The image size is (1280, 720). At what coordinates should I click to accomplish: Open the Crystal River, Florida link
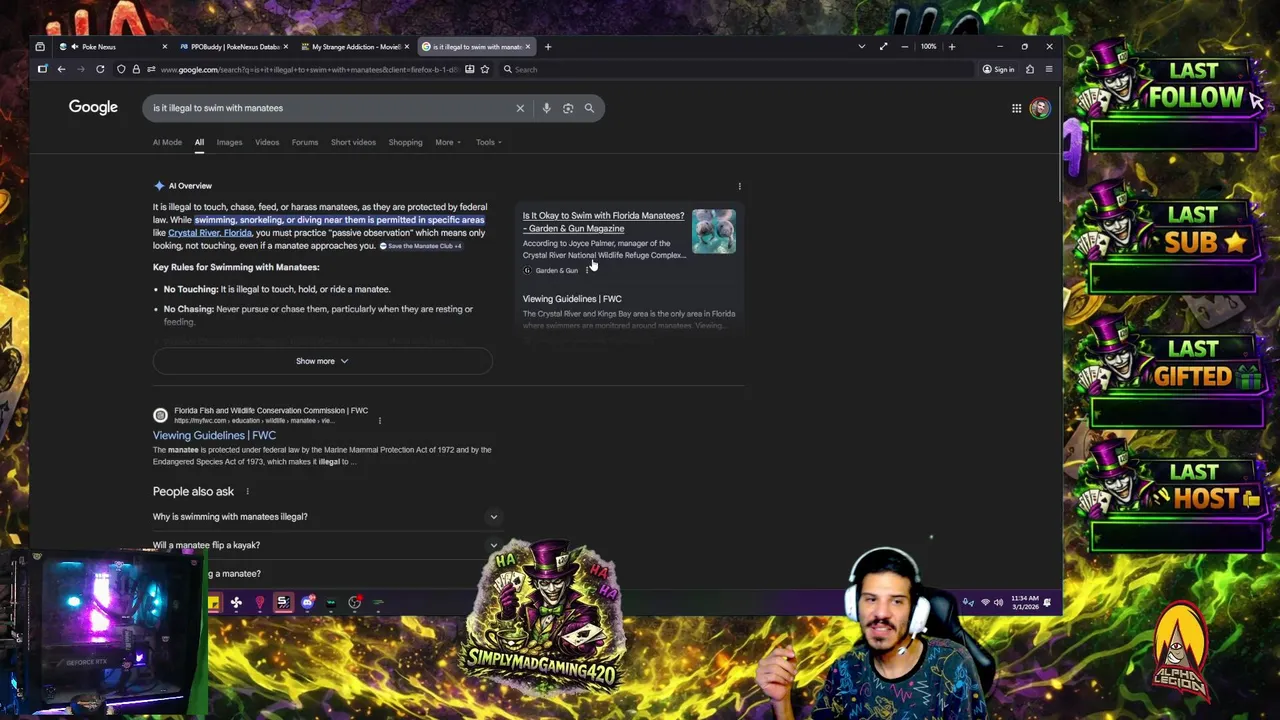tap(210, 233)
